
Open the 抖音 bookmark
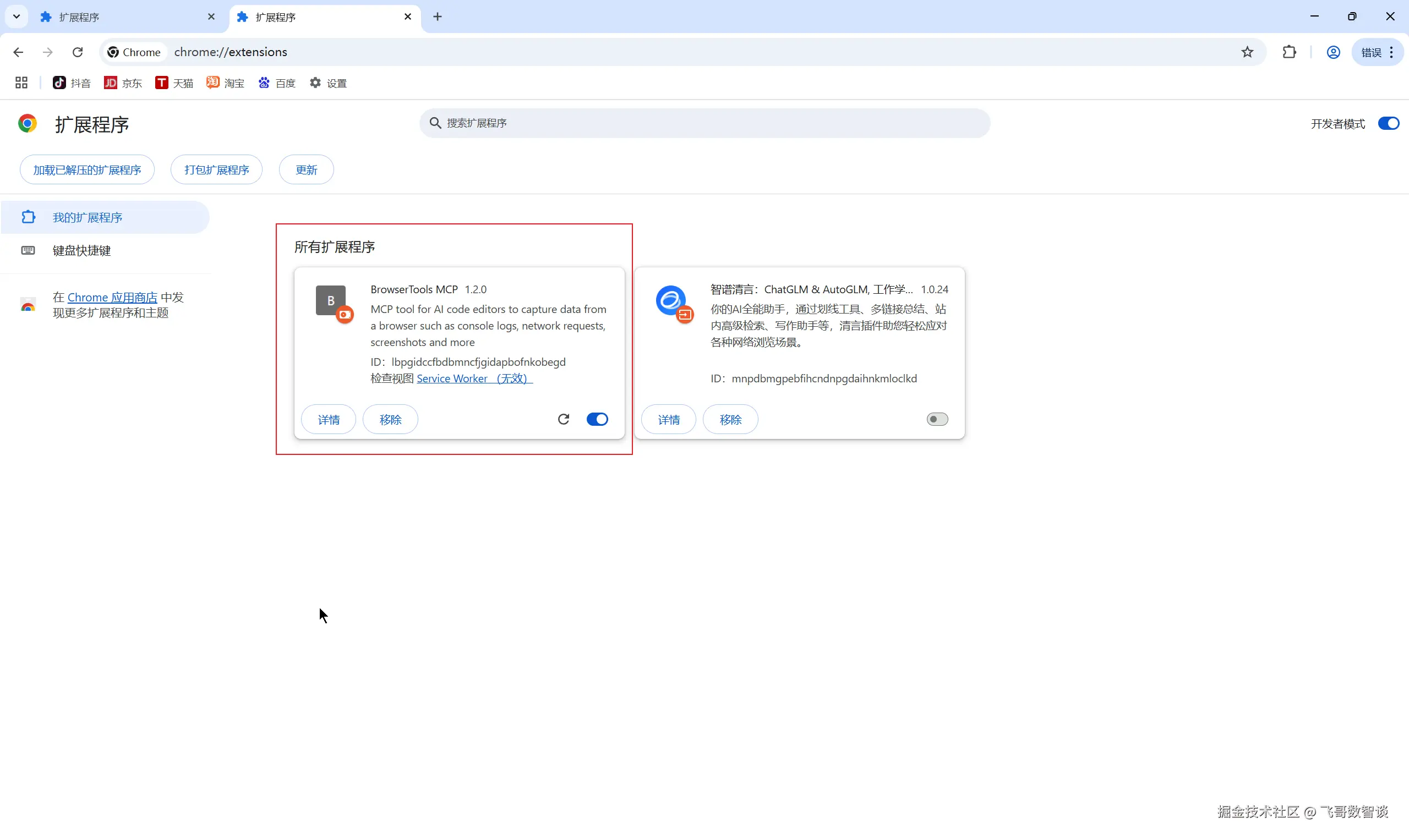pyautogui.click(x=72, y=83)
